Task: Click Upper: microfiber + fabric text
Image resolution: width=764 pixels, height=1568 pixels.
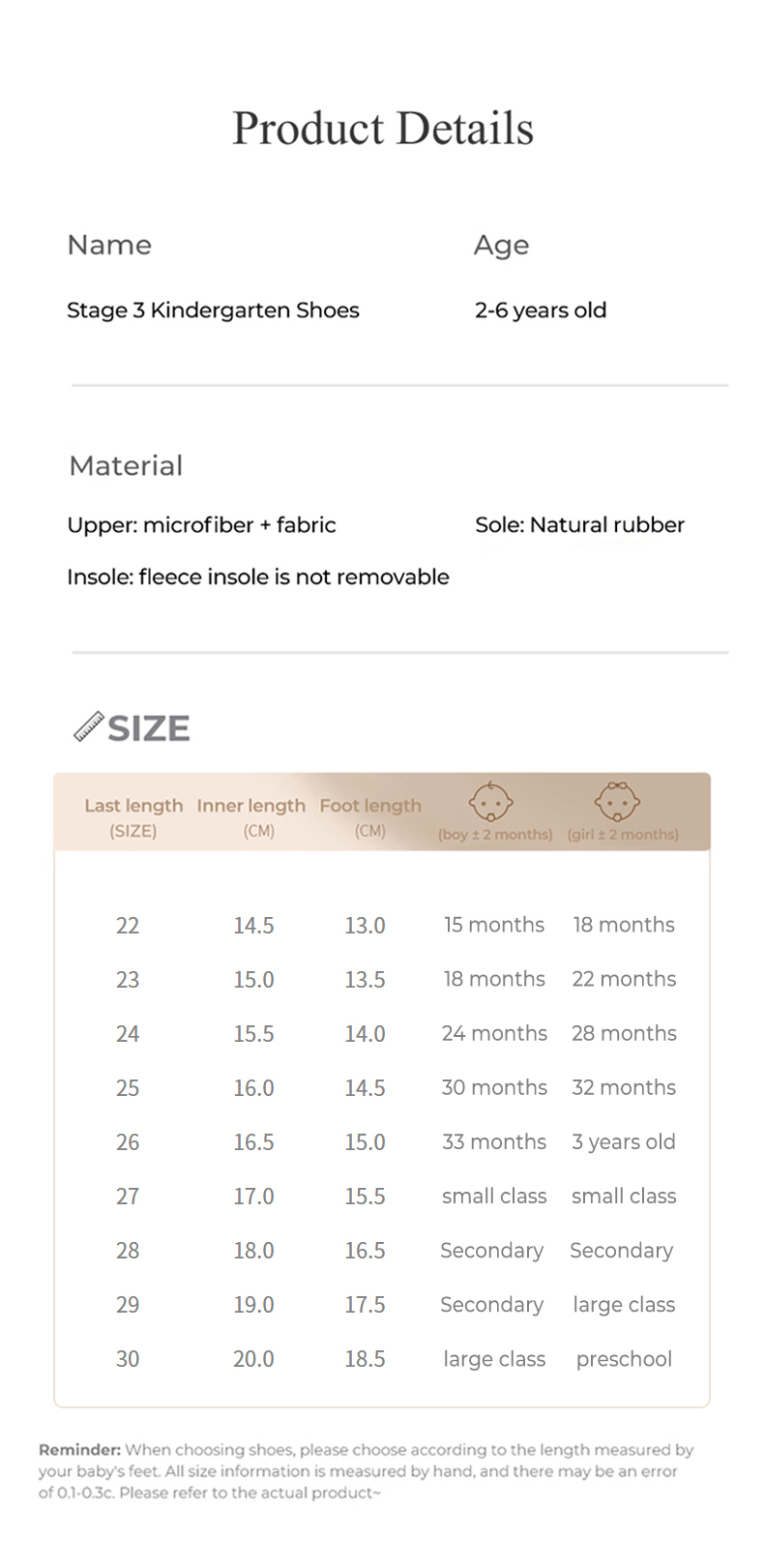Action: click(x=201, y=525)
